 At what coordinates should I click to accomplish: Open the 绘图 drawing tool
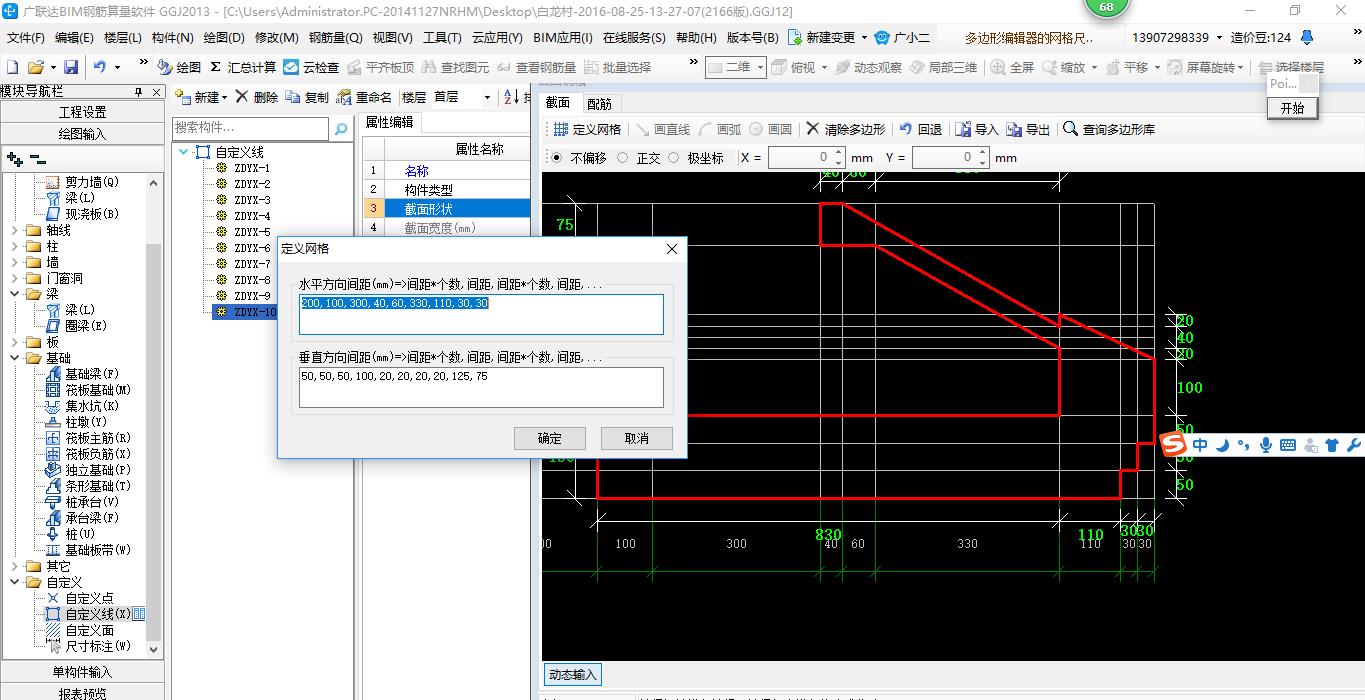[179, 67]
